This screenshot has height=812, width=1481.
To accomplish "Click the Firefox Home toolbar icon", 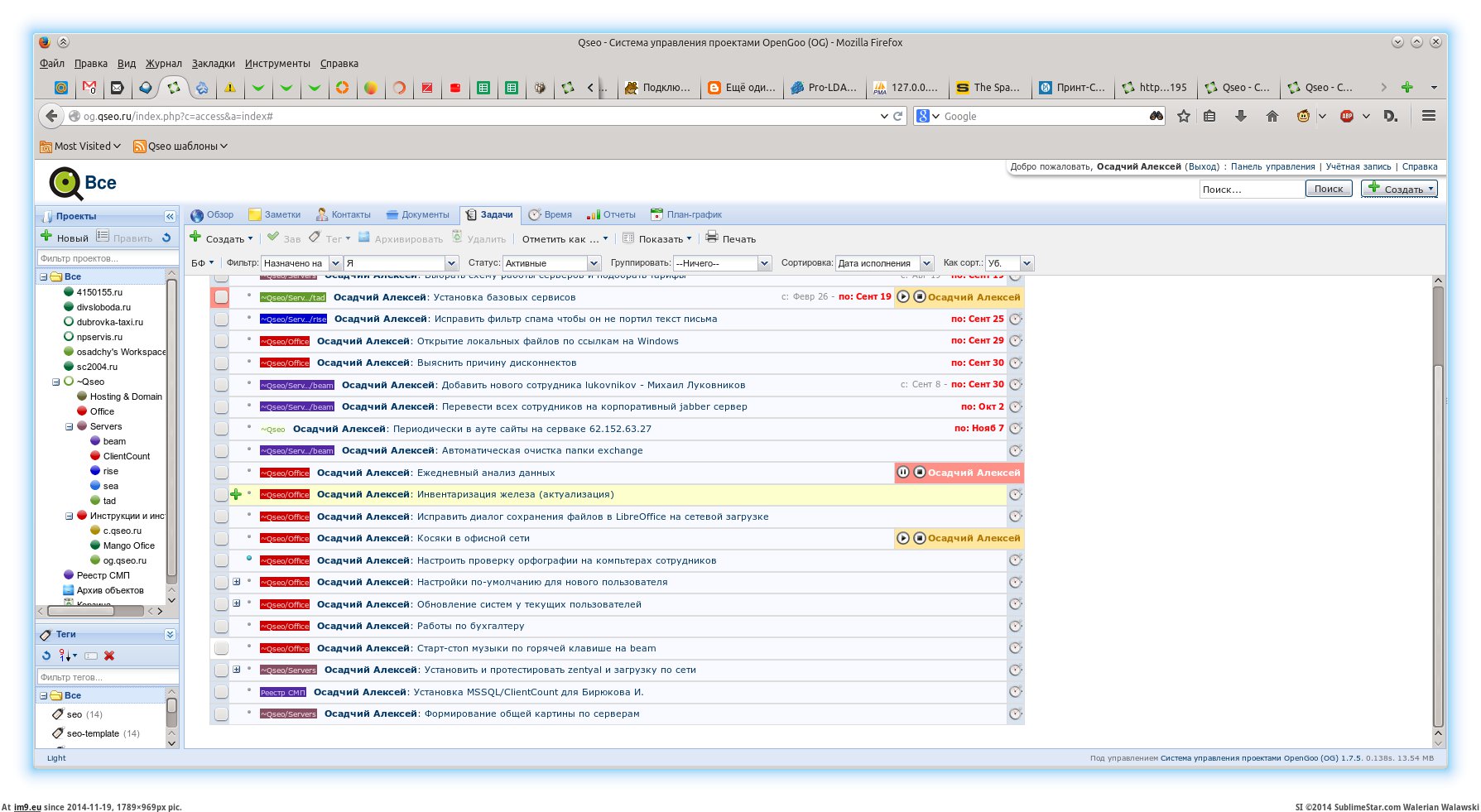I will 1272,116.
